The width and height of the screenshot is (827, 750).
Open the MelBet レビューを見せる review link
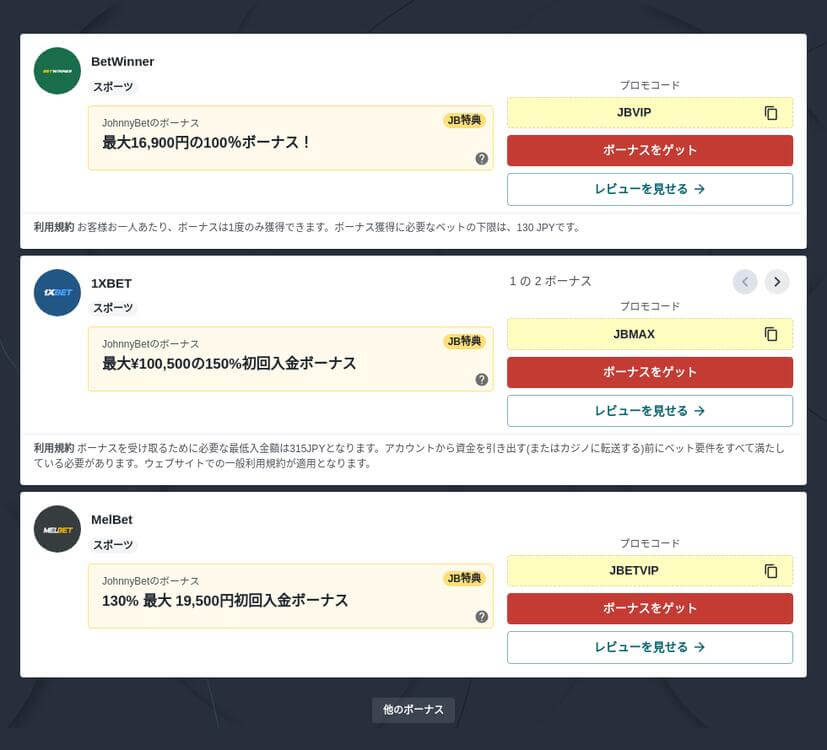coord(649,647)
